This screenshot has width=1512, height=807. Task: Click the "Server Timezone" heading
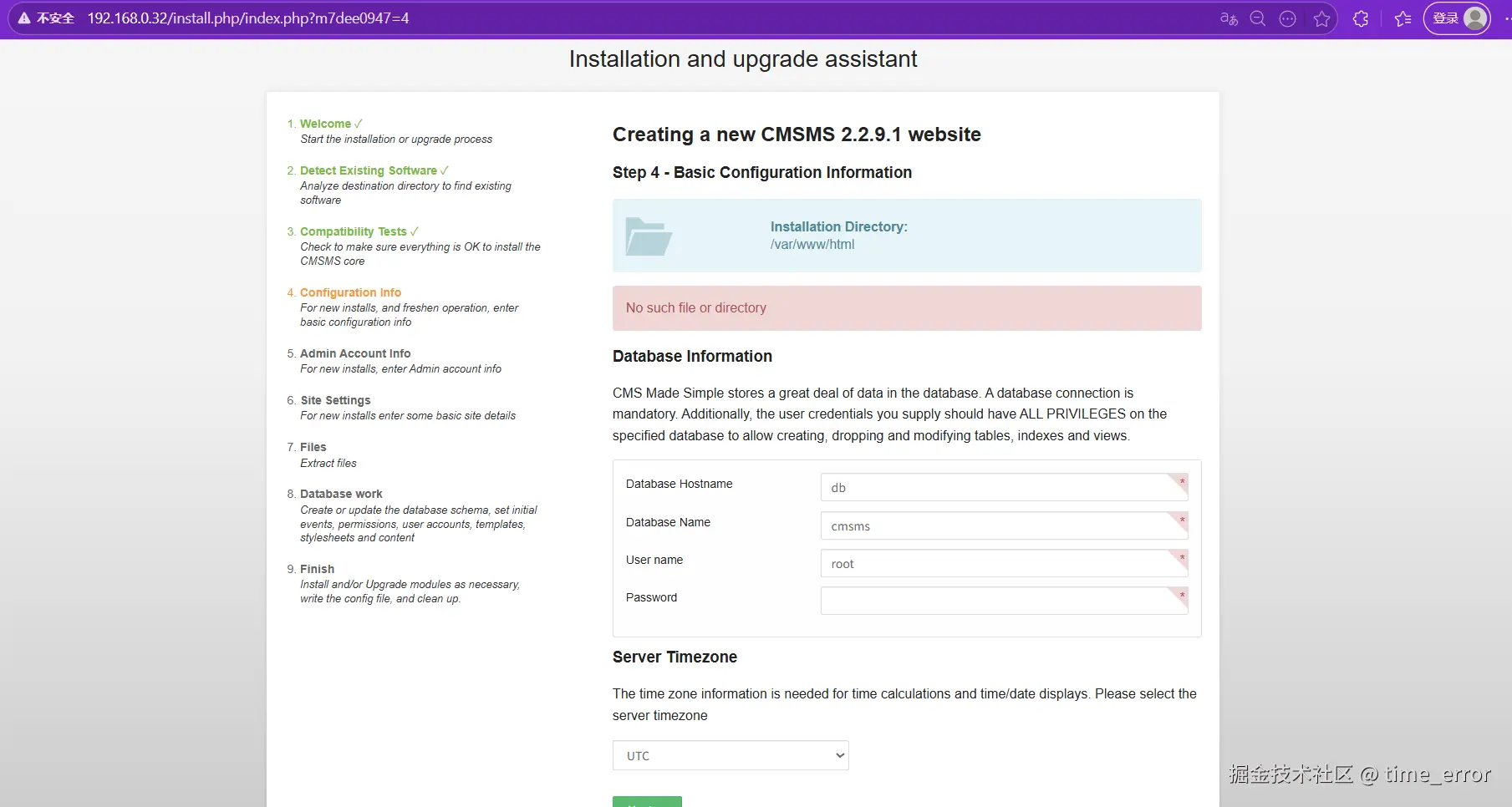(675, 657)
